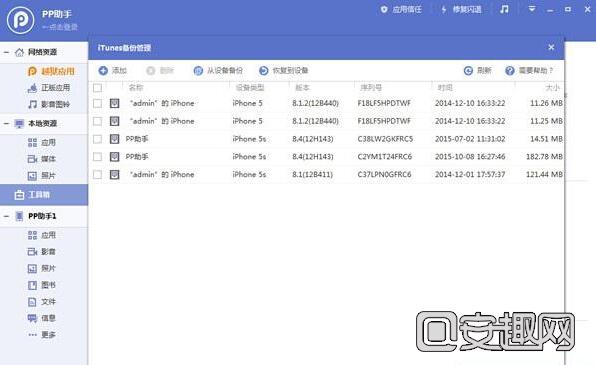This screenshot has height=365, width=596.
Task: Click 恢复到设备 in backup toolbar
Action: 284,70
